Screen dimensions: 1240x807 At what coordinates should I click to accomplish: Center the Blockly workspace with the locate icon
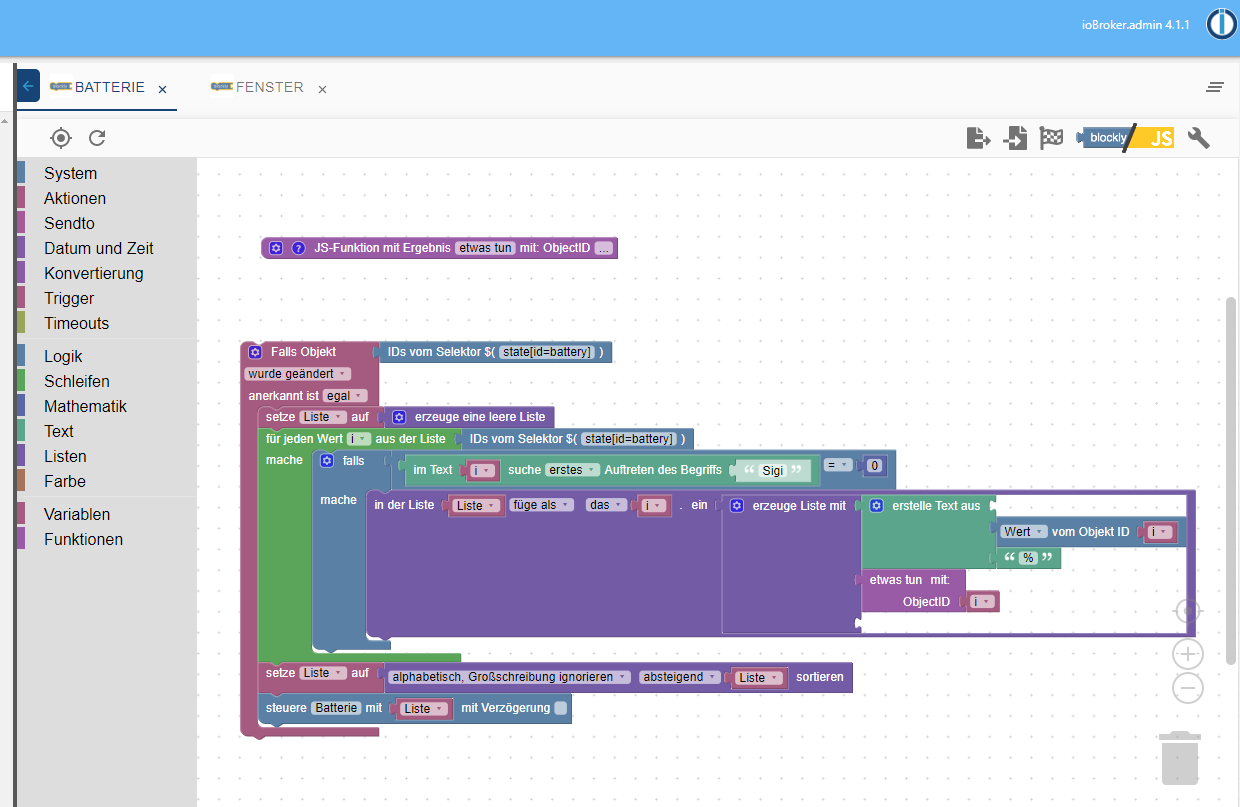(x=61, y=138)
